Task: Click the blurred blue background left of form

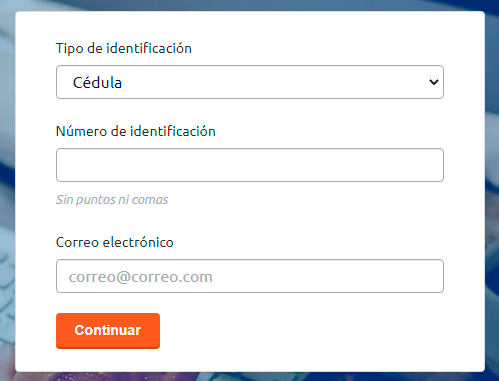Action: click(x=7, y=190)
